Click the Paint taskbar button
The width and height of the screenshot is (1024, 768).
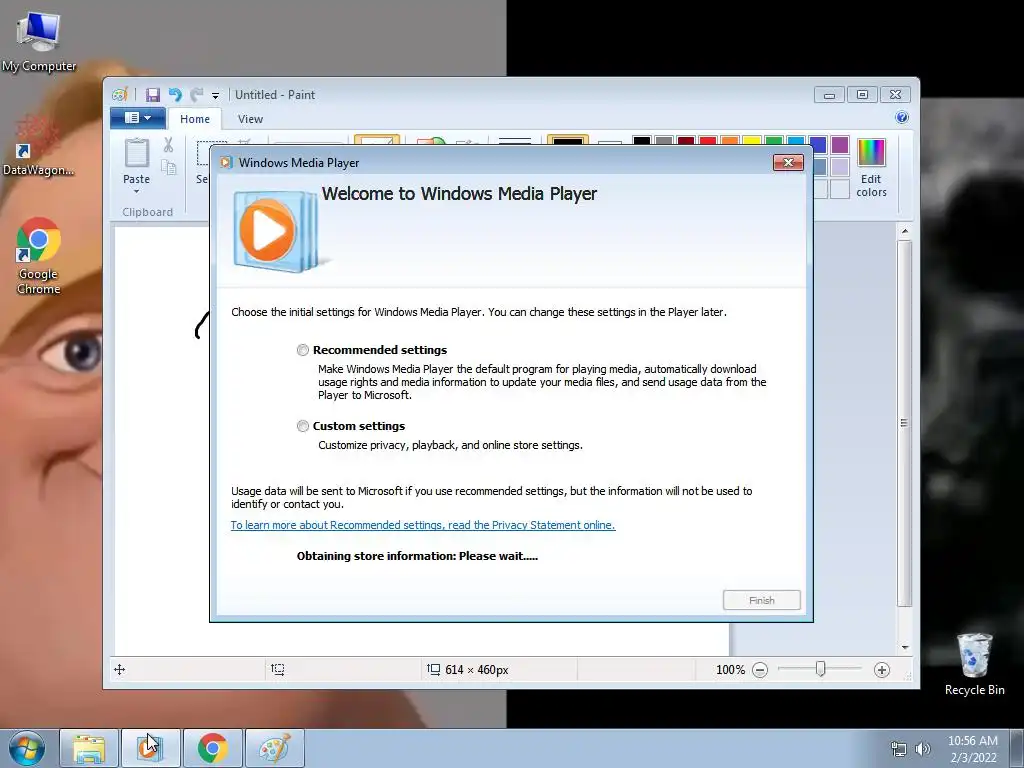click(x=274, y=748)
